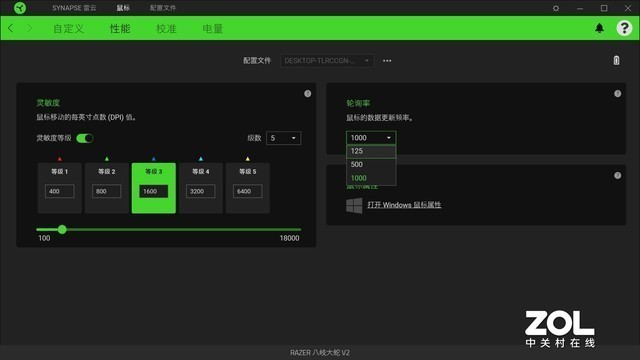Viewport: 640px width, 360px height.
Task: Click the DPI slider track near 18000
Action: pyautogui.click(x=298, y=229)
